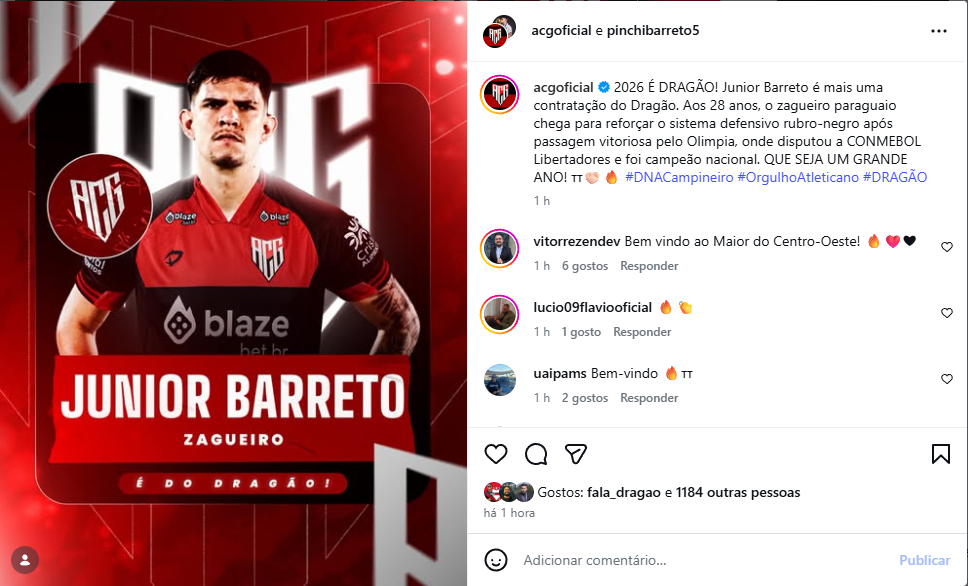Show tagged people icon on the photo
Screen dimensions: 968x586
tap(25, 560)
